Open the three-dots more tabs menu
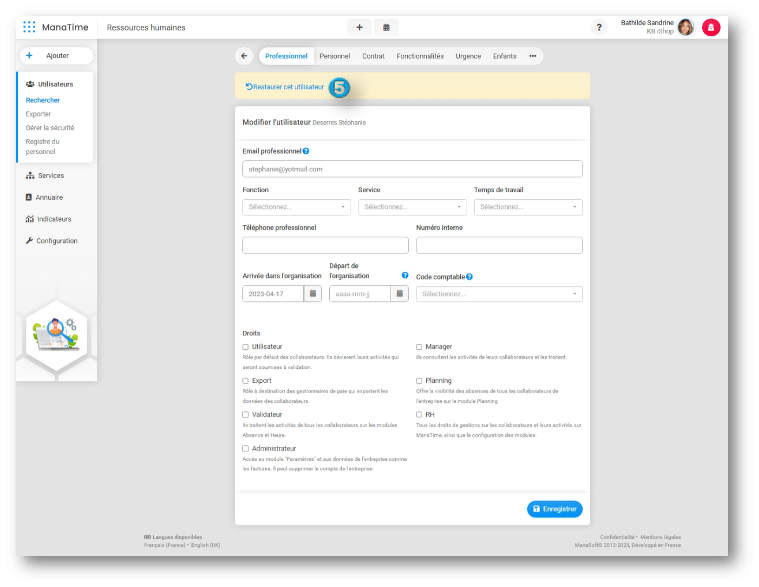Viewport: 759px width, 587px height. [x=532, y=56]
